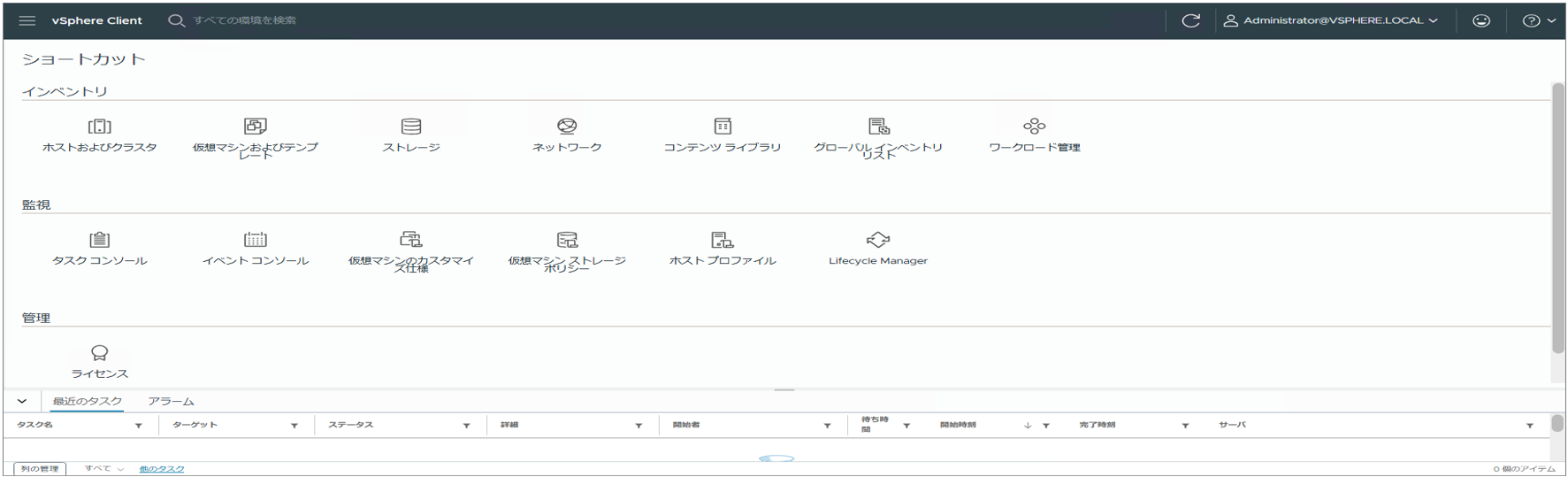Screen dimensions: 1568x477
Task: Filter the ターゲット column
Action: click(294, 426)
